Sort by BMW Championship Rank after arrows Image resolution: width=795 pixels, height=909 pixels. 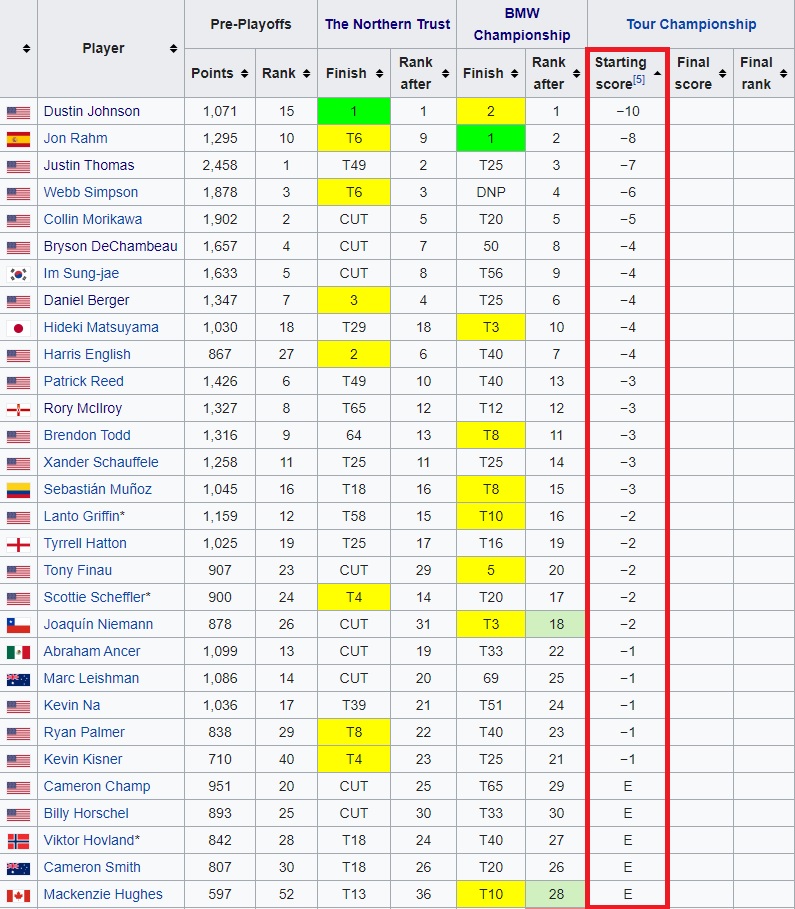pyautogui.click(x=576, y=74)
